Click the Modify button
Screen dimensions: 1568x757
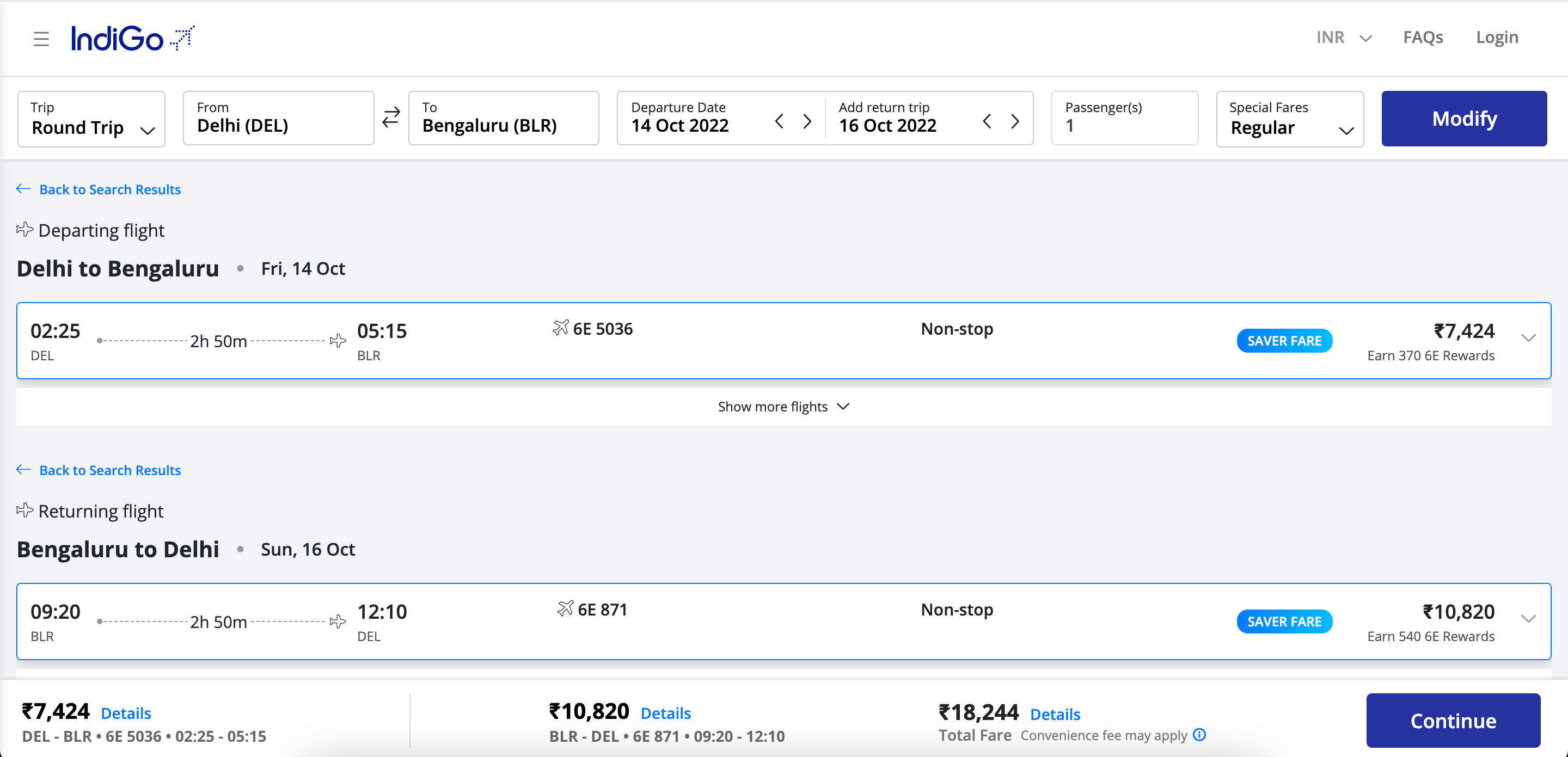pos(1463,119)
